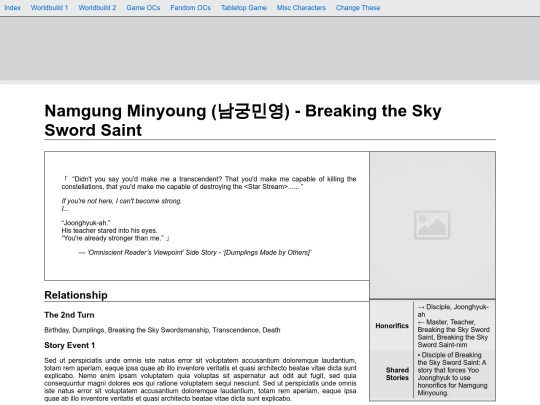Click the Birthday, Dumplings keywords line
540x405 pixels.
point(162,330)
